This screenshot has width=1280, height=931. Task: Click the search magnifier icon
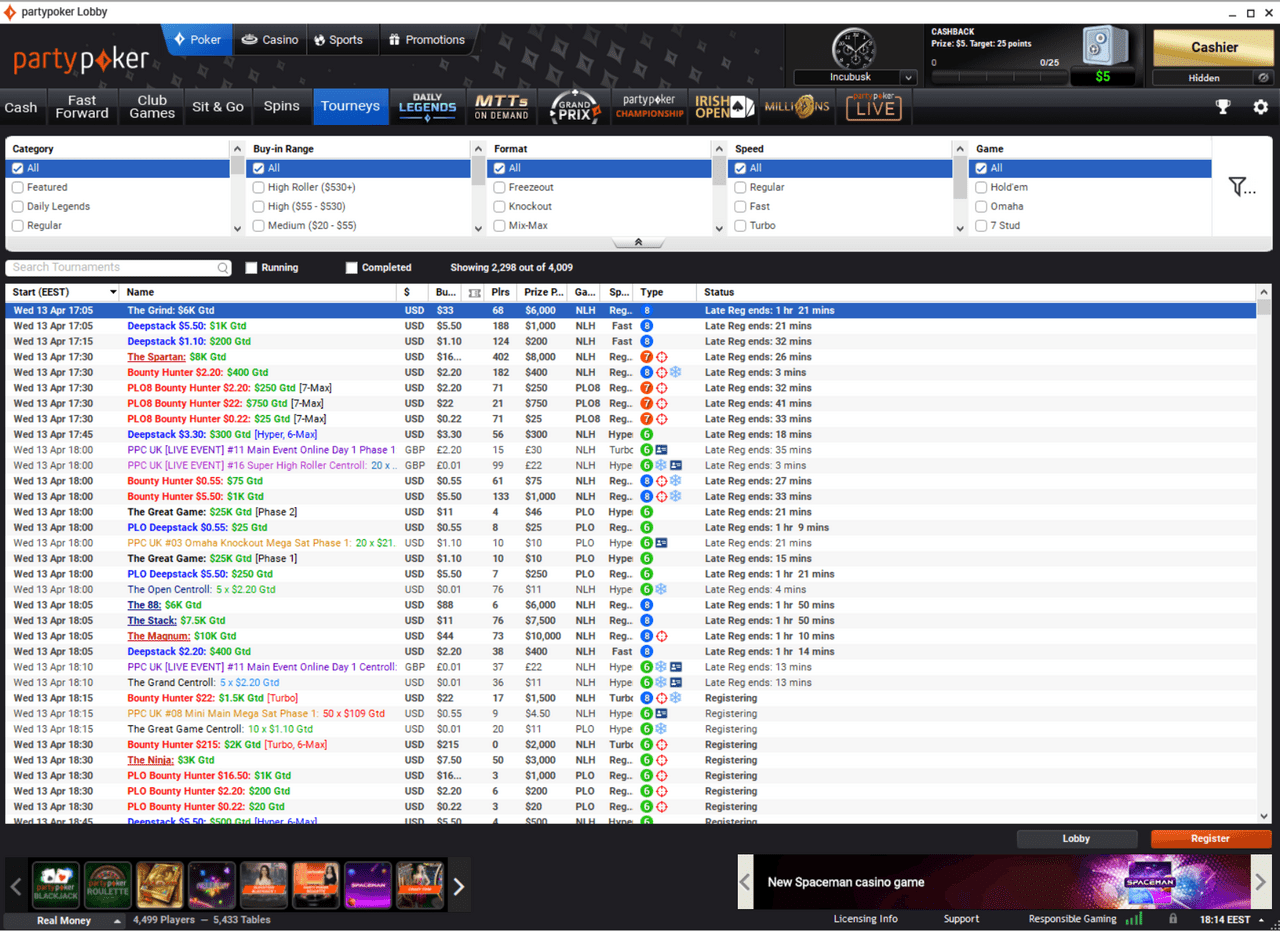223,268
